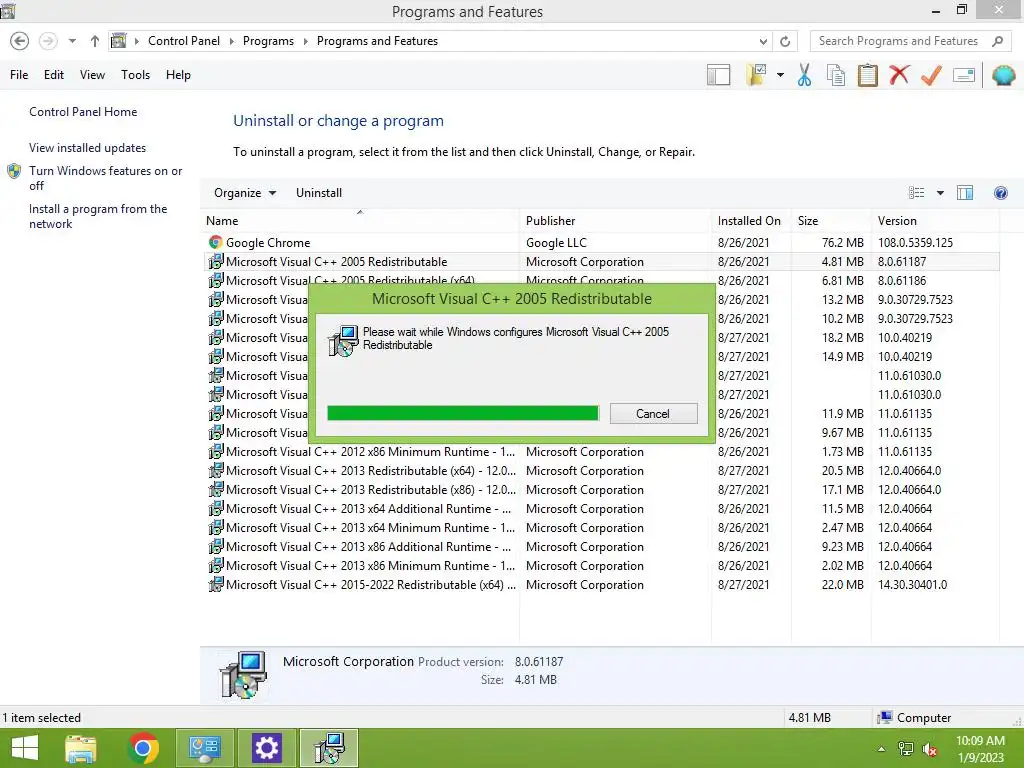This screenshot has width=1024, height=768.
Task: Select the Google Chrome program row
Action: (601, 242)
